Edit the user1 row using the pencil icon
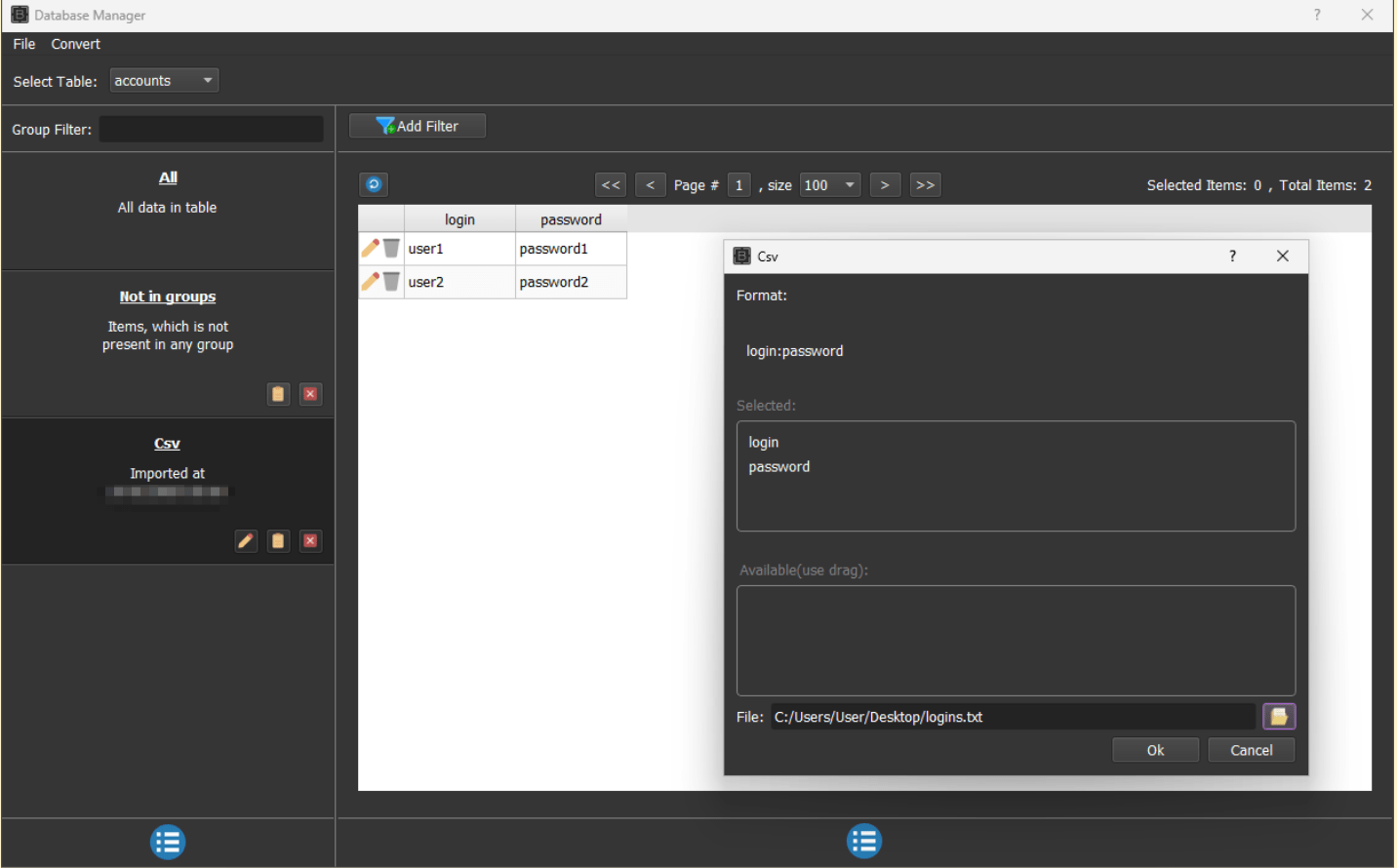 369,248
